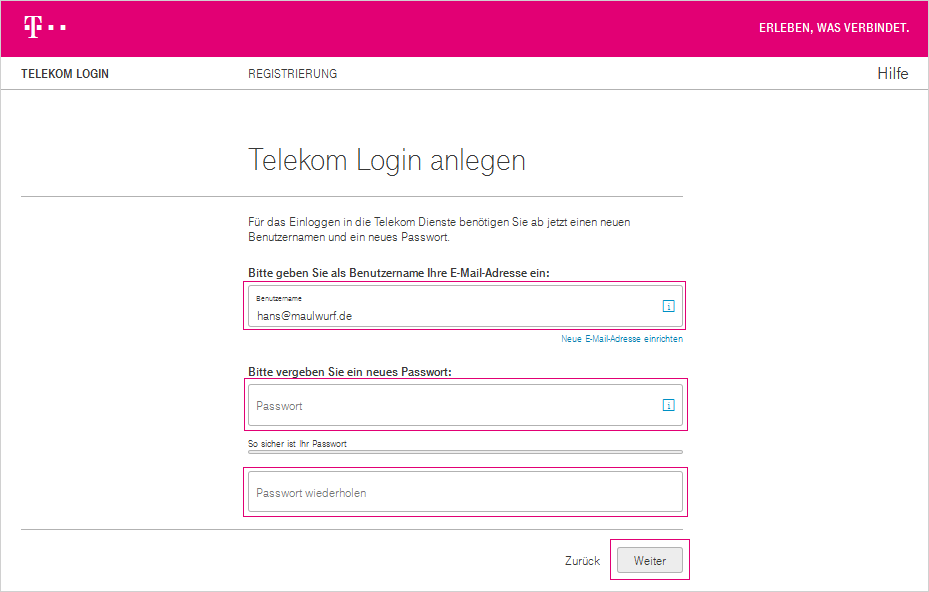Open the info icon in Benutzername field

(668, 306)
